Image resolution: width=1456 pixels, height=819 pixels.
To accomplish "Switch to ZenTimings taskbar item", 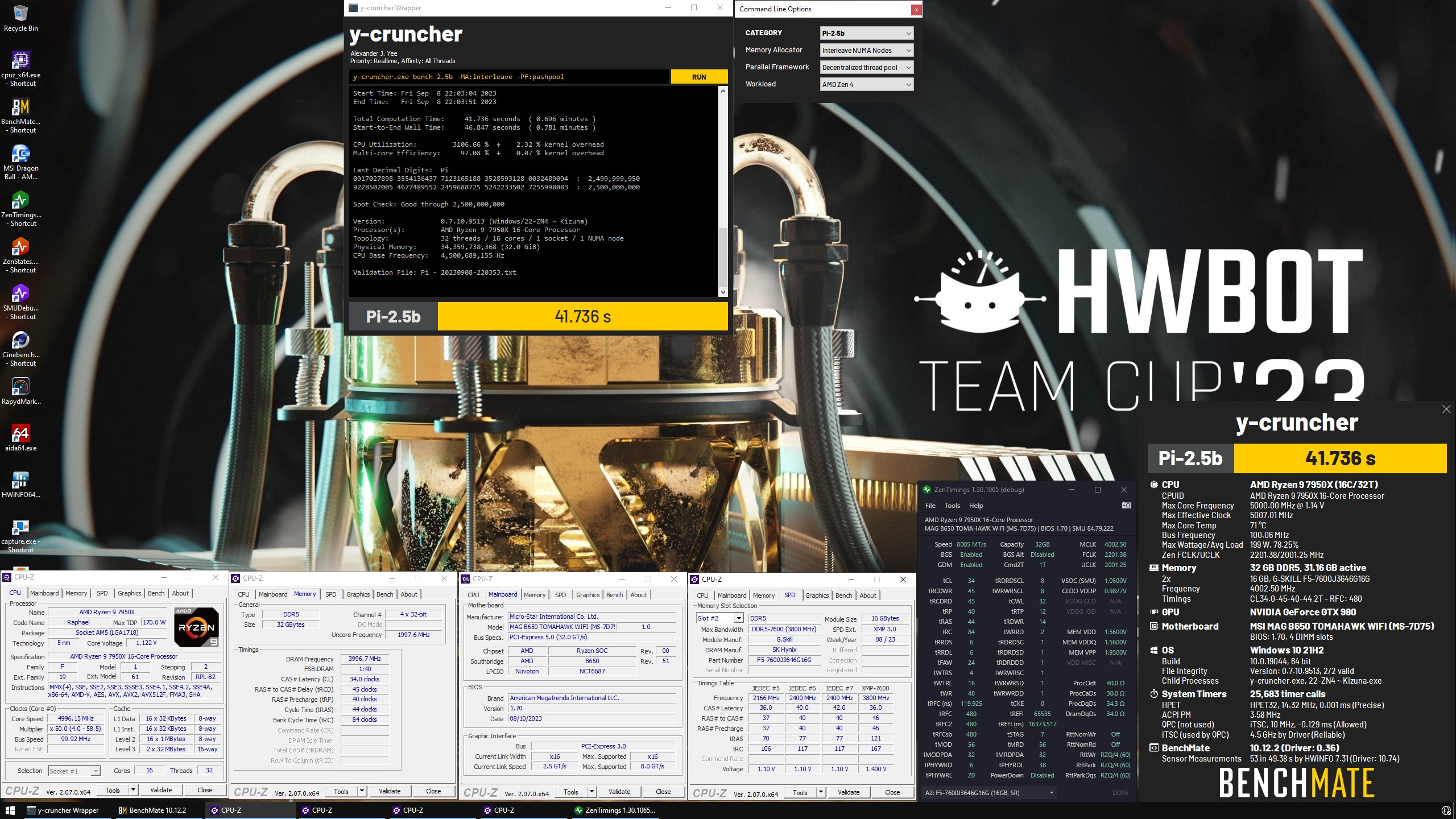I will click(x=614, y=810).
